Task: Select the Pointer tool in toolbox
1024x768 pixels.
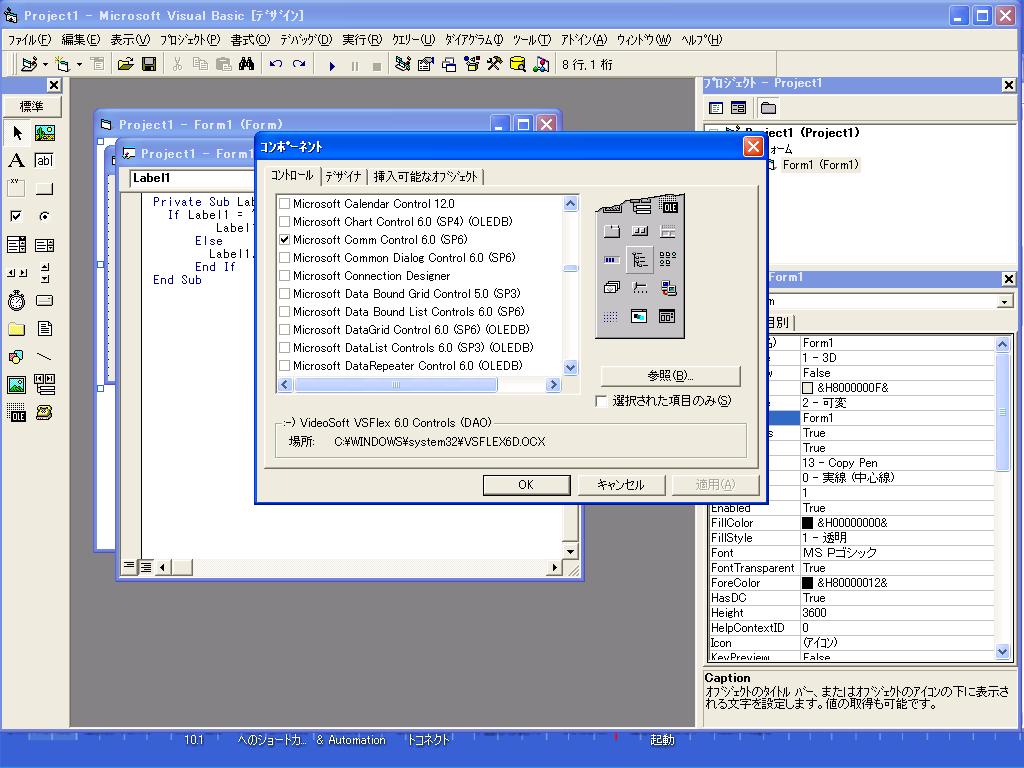Action: click(x=17, y=133)
